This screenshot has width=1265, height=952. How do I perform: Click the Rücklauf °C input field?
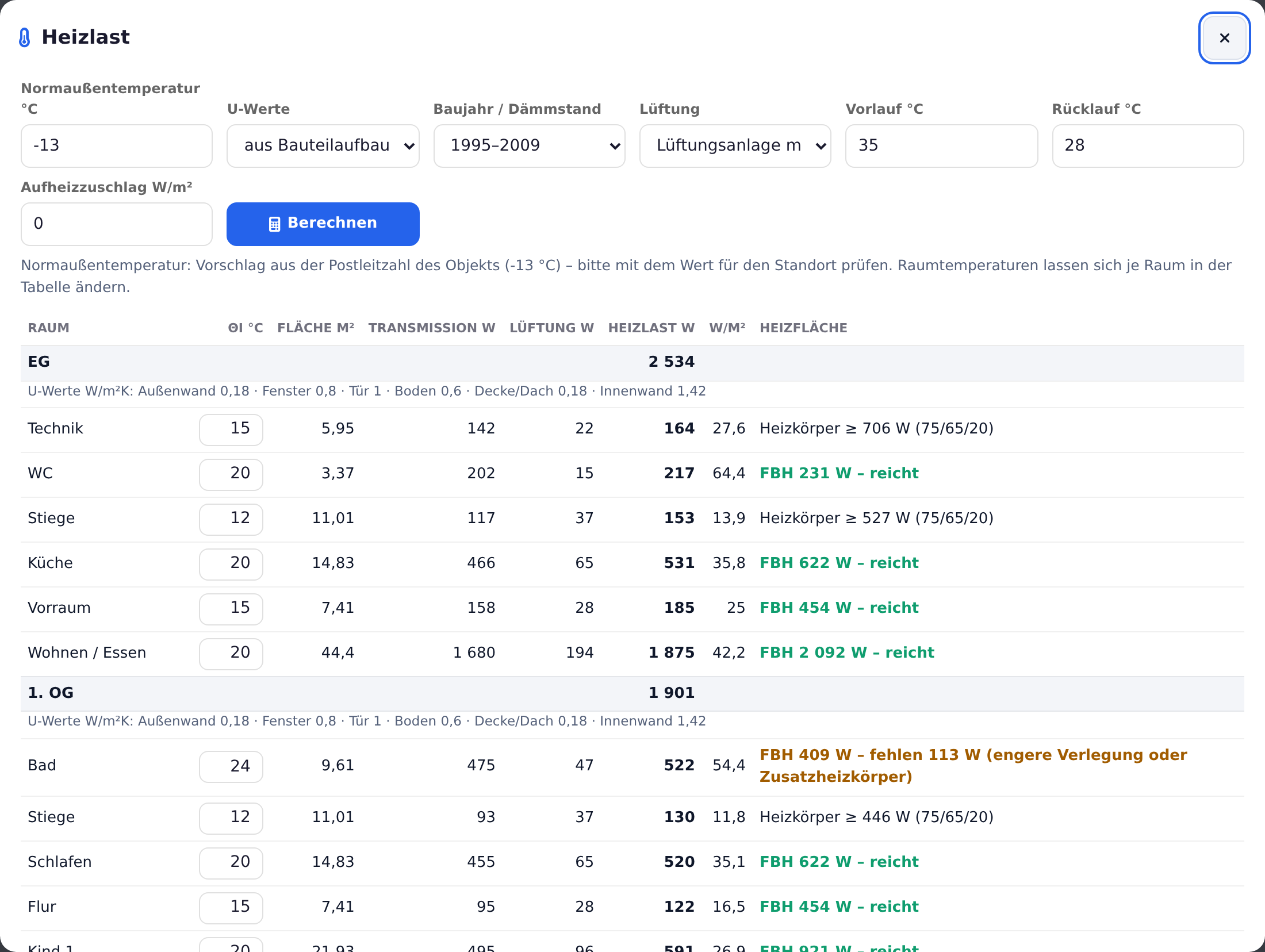click(x=1148, y=146)
